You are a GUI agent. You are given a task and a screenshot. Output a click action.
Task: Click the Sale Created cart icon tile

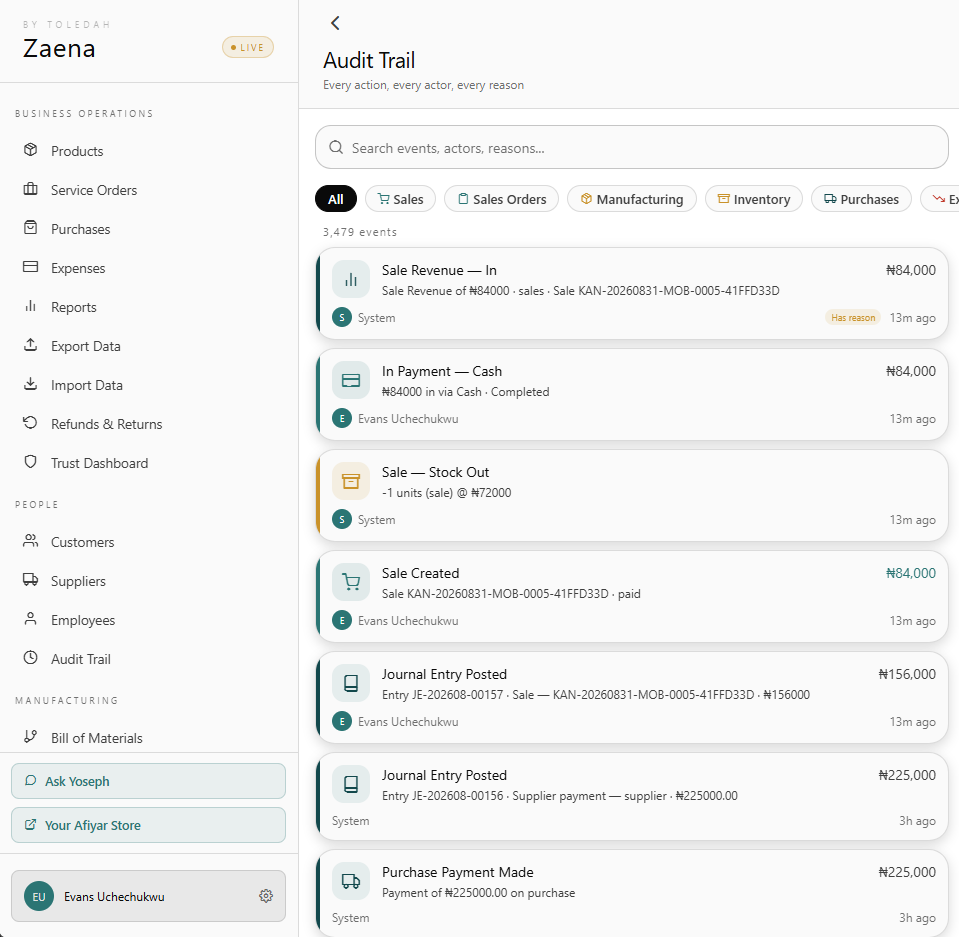(x=351, y=582)
